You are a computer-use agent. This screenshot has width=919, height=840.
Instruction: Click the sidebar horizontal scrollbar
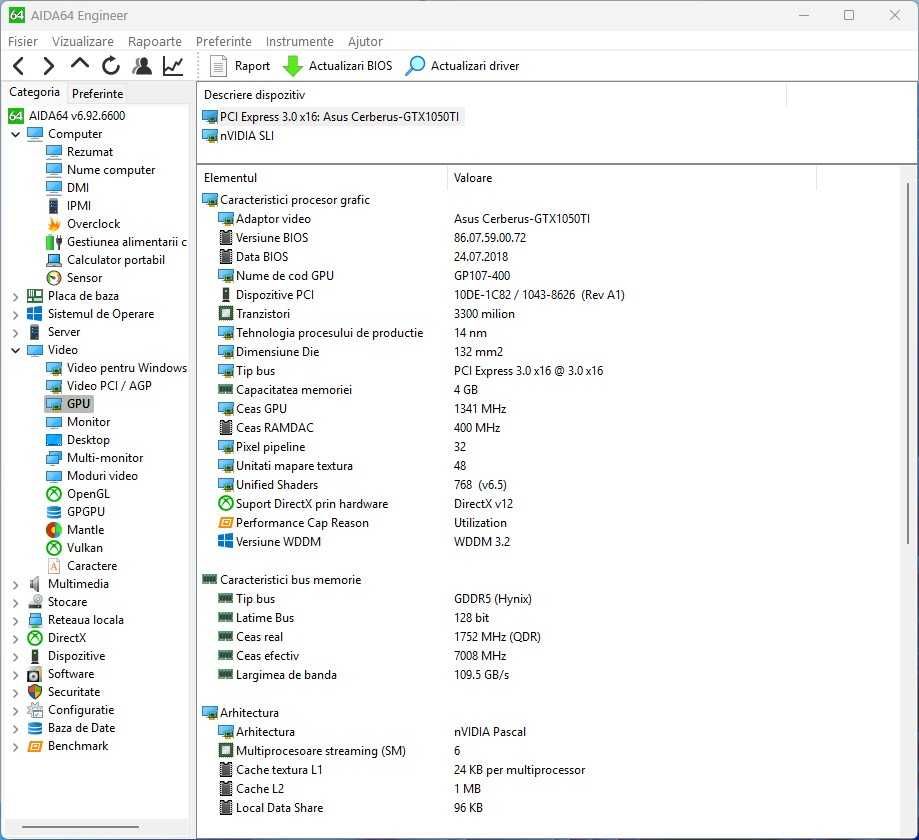[80, 827]
